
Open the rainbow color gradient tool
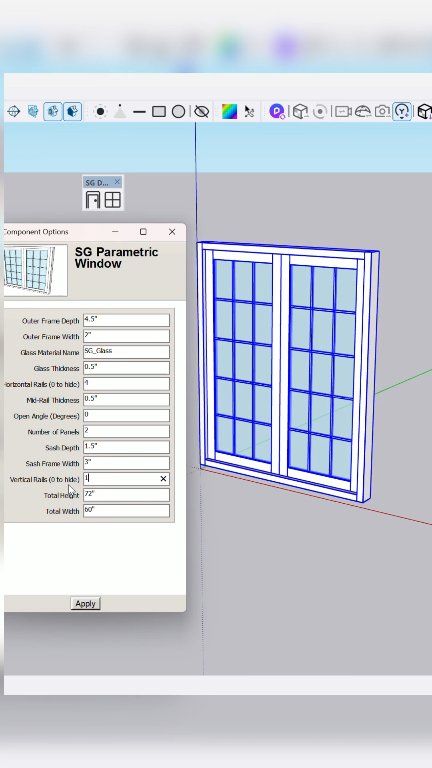click(x=229, y=112)
